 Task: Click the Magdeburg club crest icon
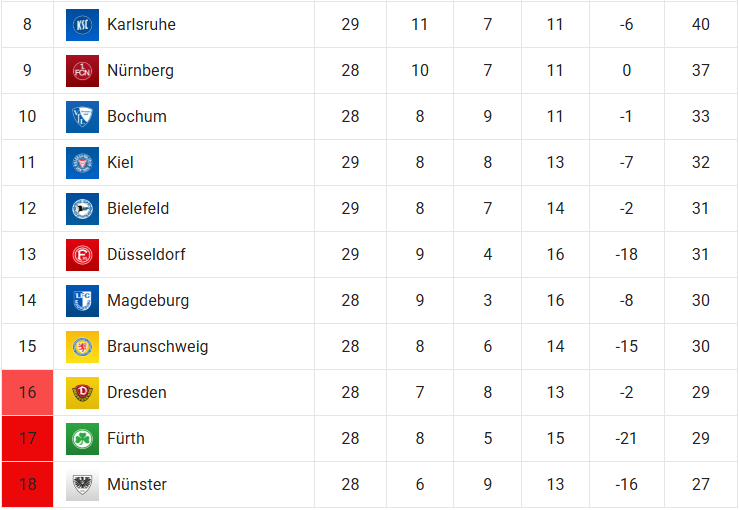[82, 301]
